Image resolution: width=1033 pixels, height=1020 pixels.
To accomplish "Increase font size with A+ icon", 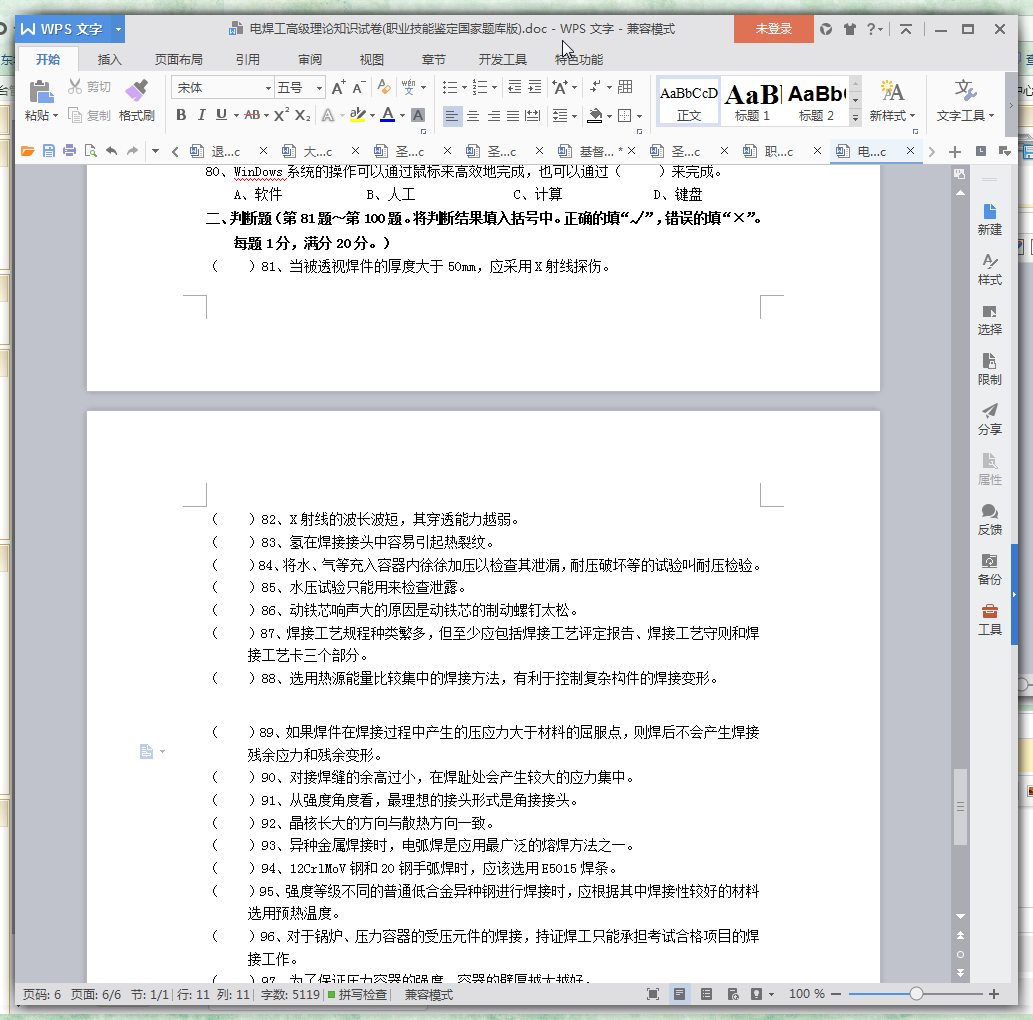I will [339, 88].
